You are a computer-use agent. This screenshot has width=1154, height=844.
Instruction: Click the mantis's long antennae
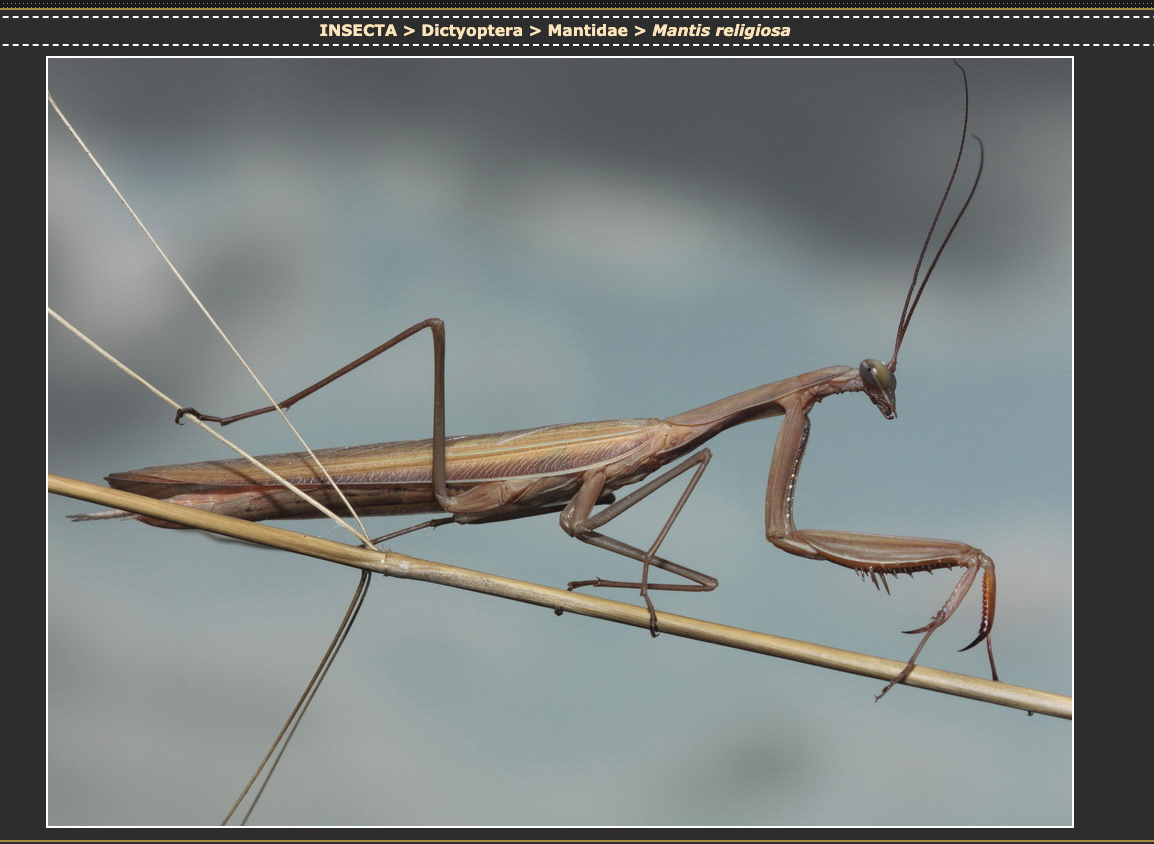pos(935,230)
